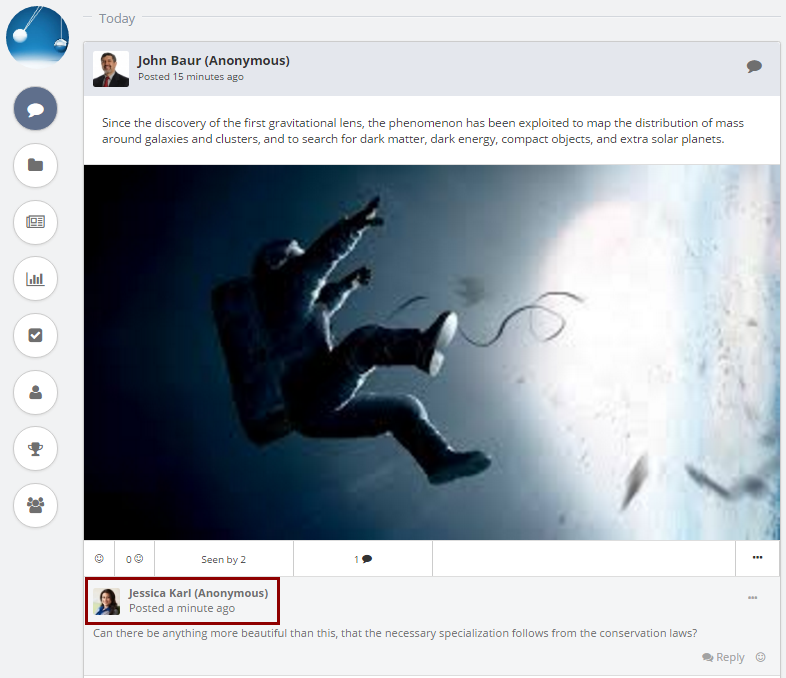Open post options ellipsis menu

[757, 558]
